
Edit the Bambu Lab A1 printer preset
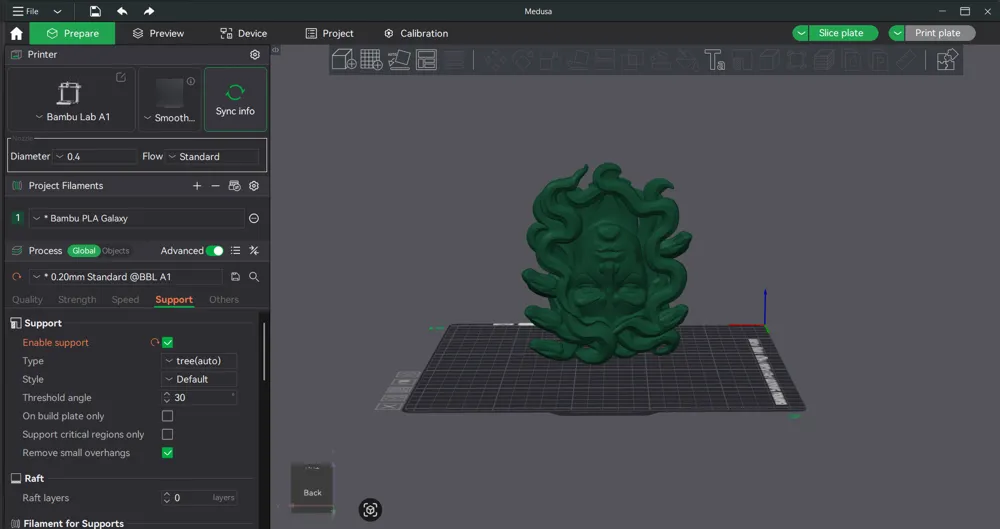(x=121, y=77)
